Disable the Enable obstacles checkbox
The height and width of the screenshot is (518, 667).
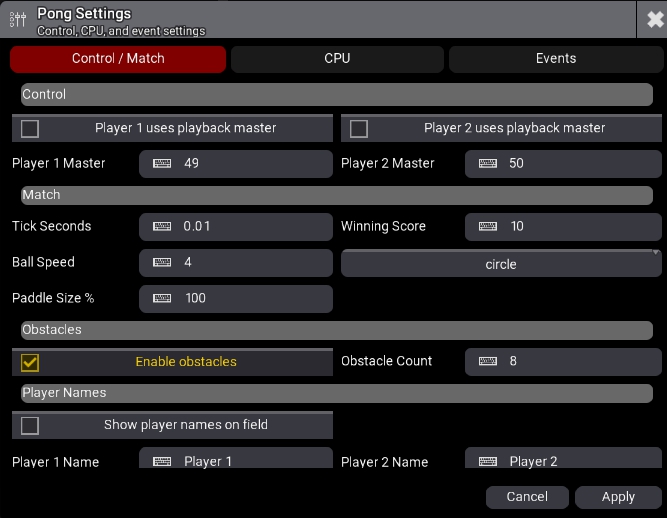(x=30, y=362)
